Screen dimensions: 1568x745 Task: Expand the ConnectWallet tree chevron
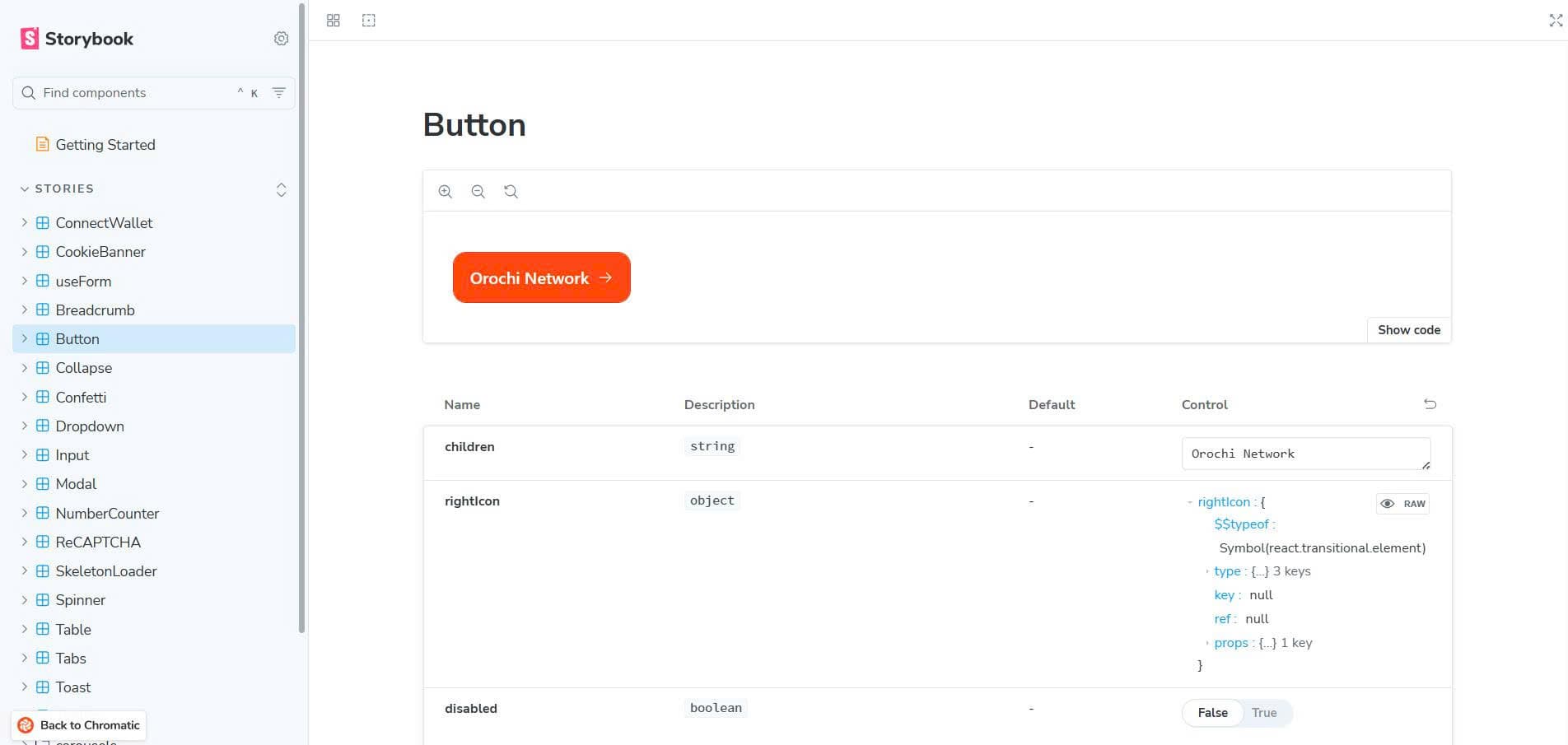pyautogui.click(x=25, y=222)
